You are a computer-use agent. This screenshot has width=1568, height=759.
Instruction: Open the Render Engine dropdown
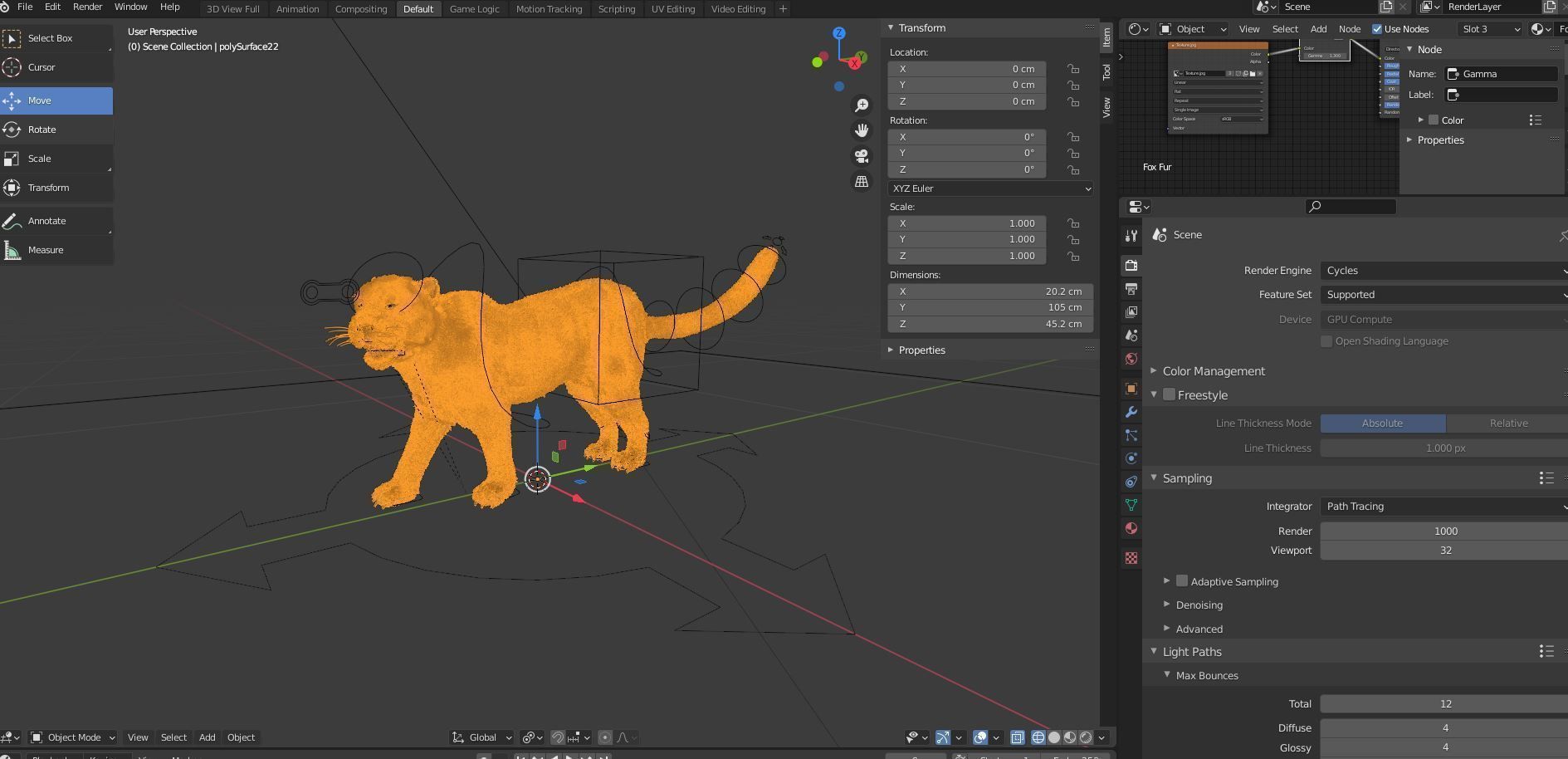[1443, 271]
